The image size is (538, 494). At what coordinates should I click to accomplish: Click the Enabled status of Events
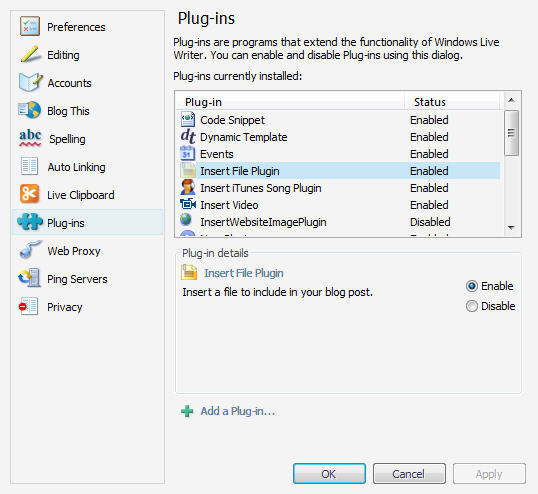429,154
